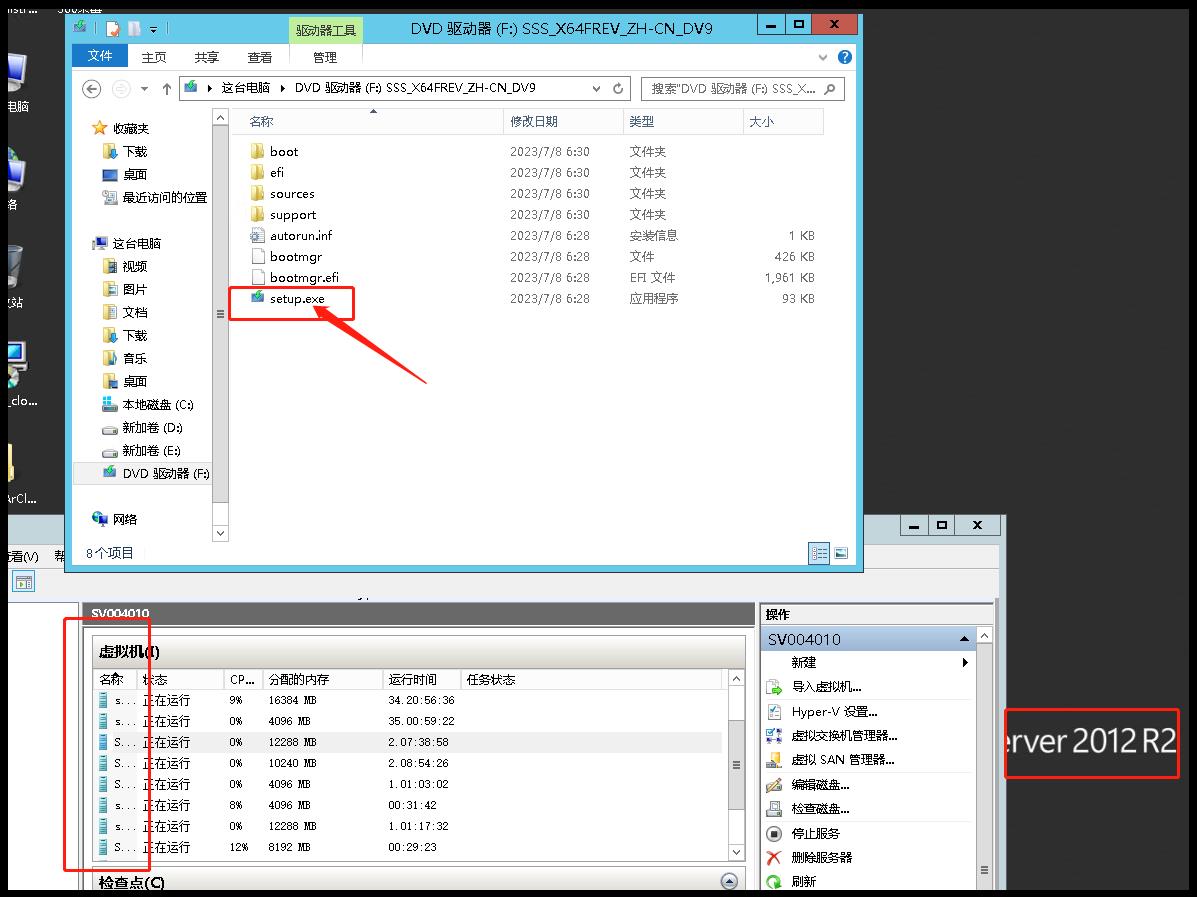The width and height of the screenshot is (1197, 897).
Task: Collapse SV004010 actions section
Action: [964, 639]
